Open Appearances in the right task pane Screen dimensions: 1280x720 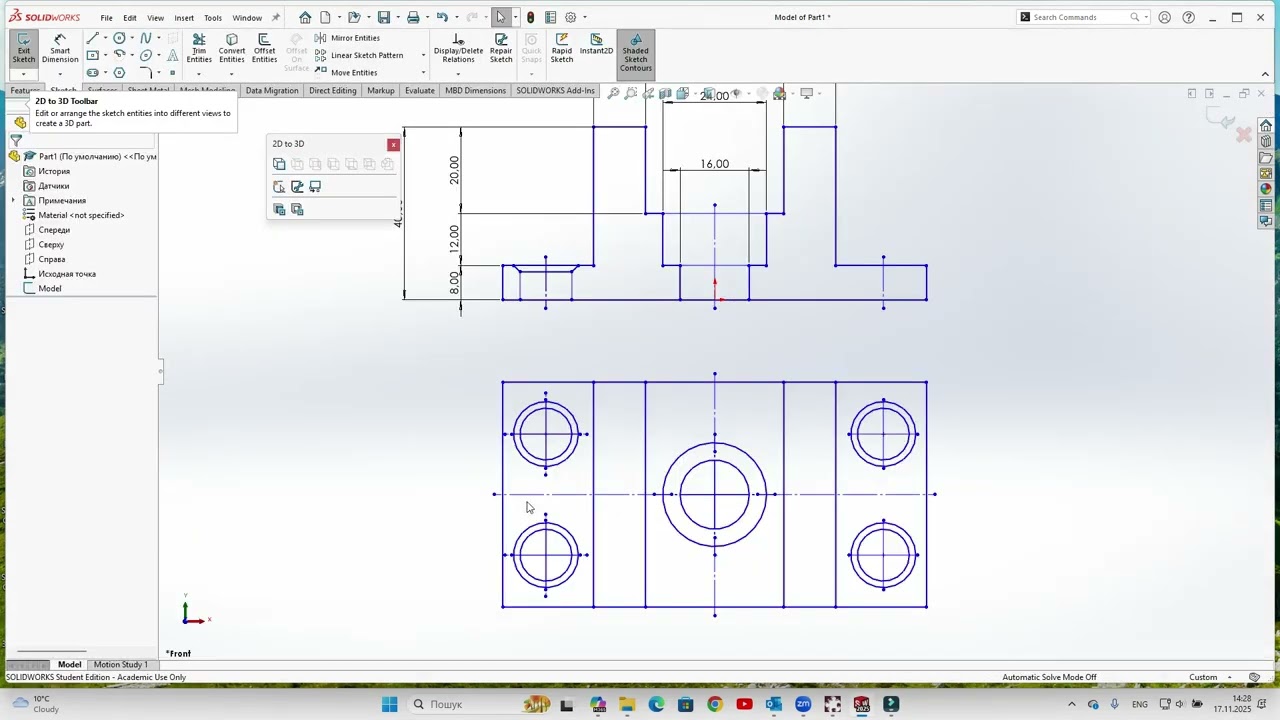click(x=1266, y=189)
